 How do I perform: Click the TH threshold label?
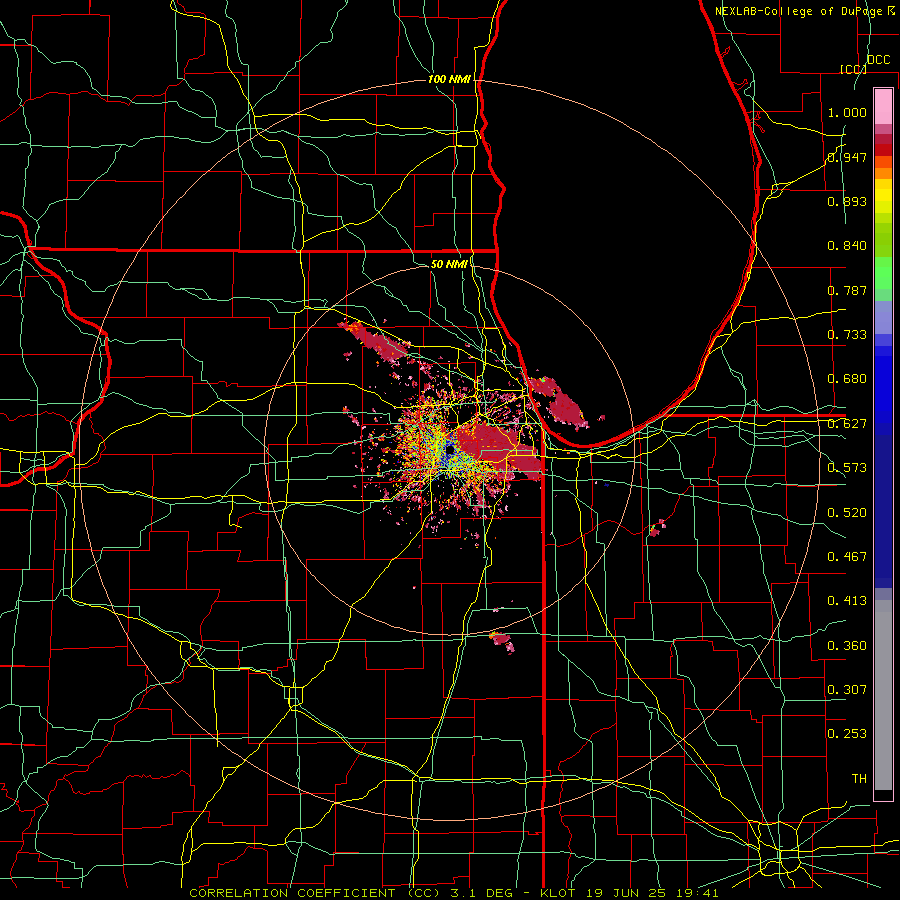click(859, 779)
